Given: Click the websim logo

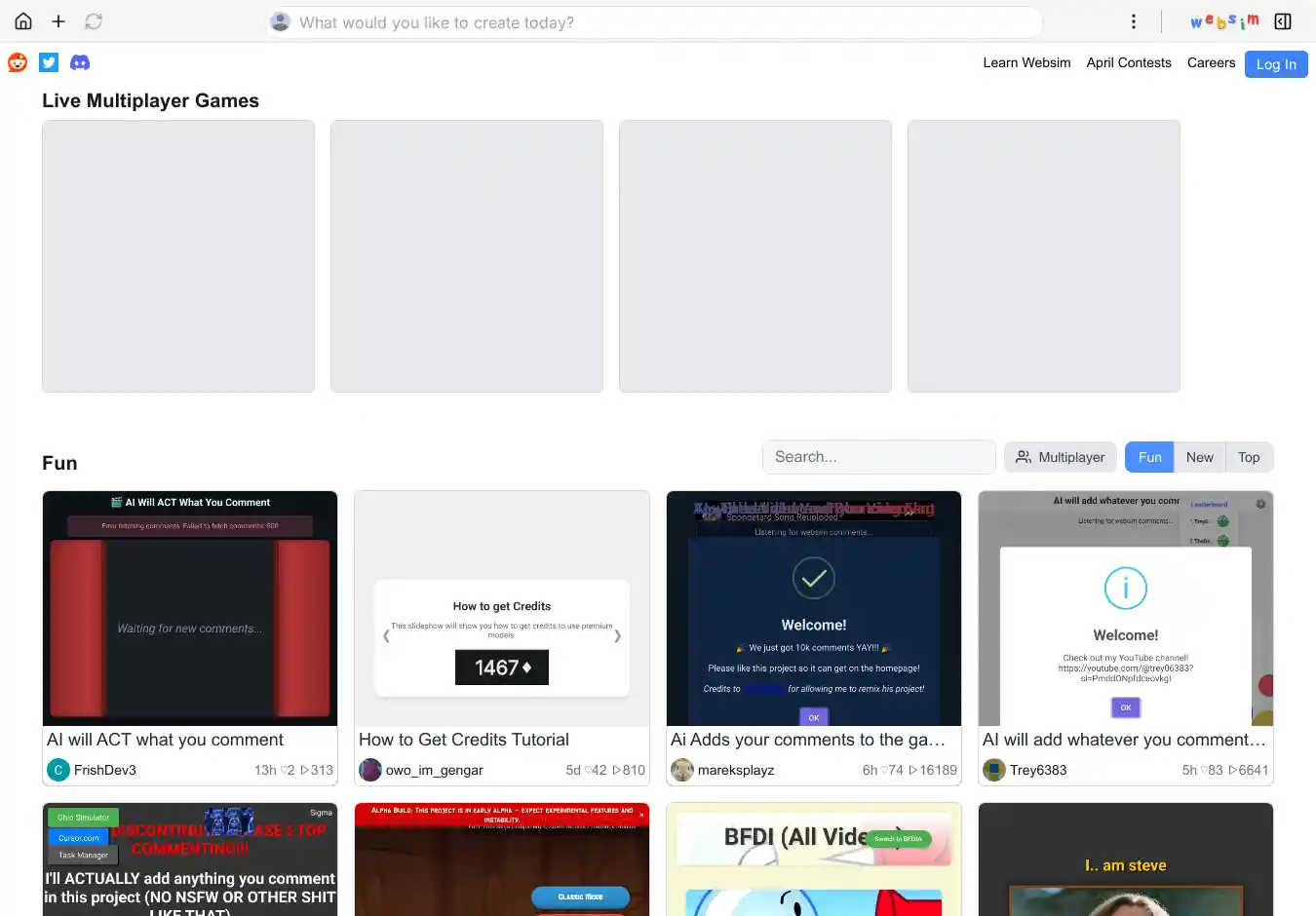Looking at the screenshot, I should coord(1224,21).
